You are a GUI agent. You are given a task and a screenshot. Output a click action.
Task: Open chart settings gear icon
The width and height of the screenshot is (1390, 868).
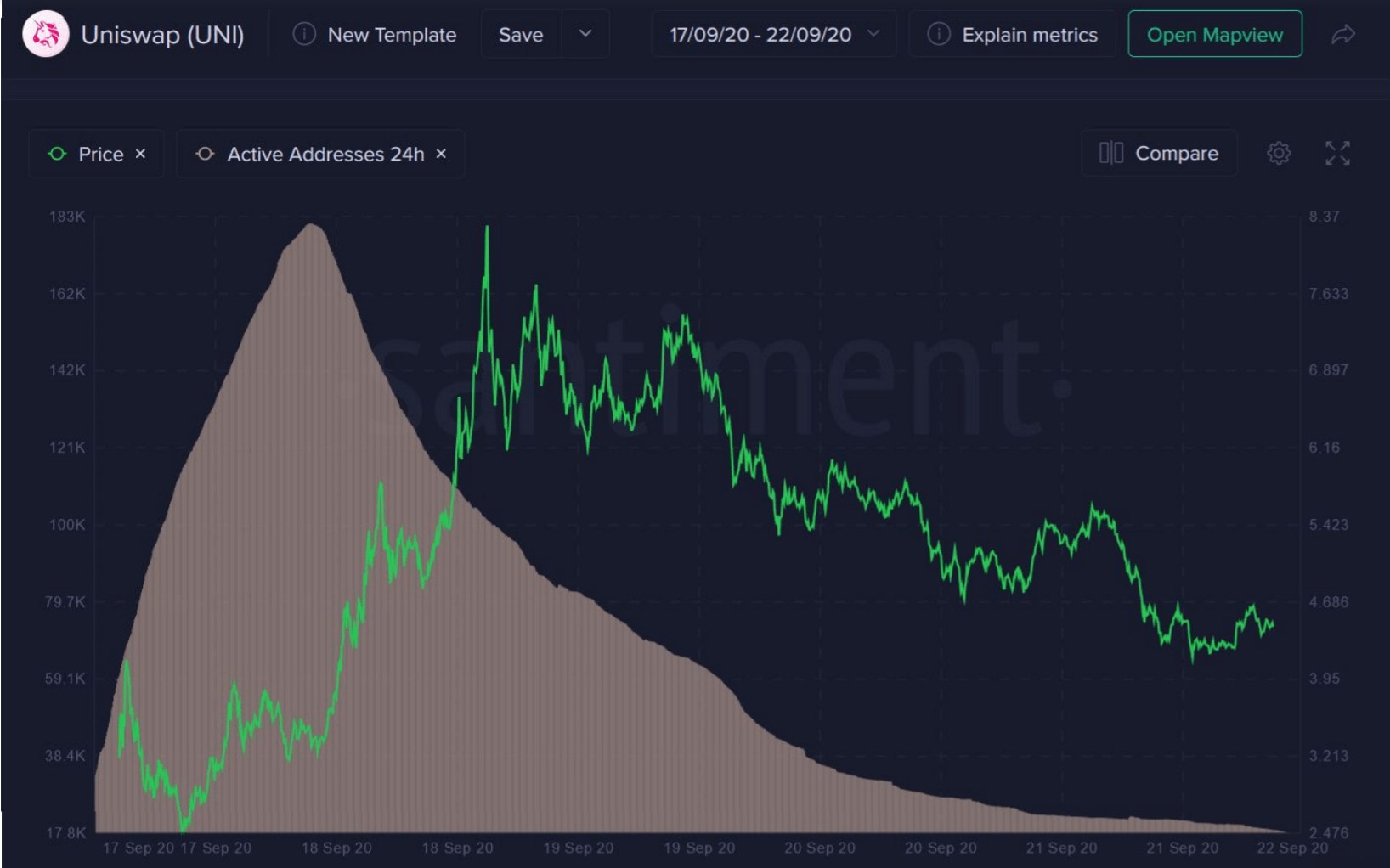1279,153
